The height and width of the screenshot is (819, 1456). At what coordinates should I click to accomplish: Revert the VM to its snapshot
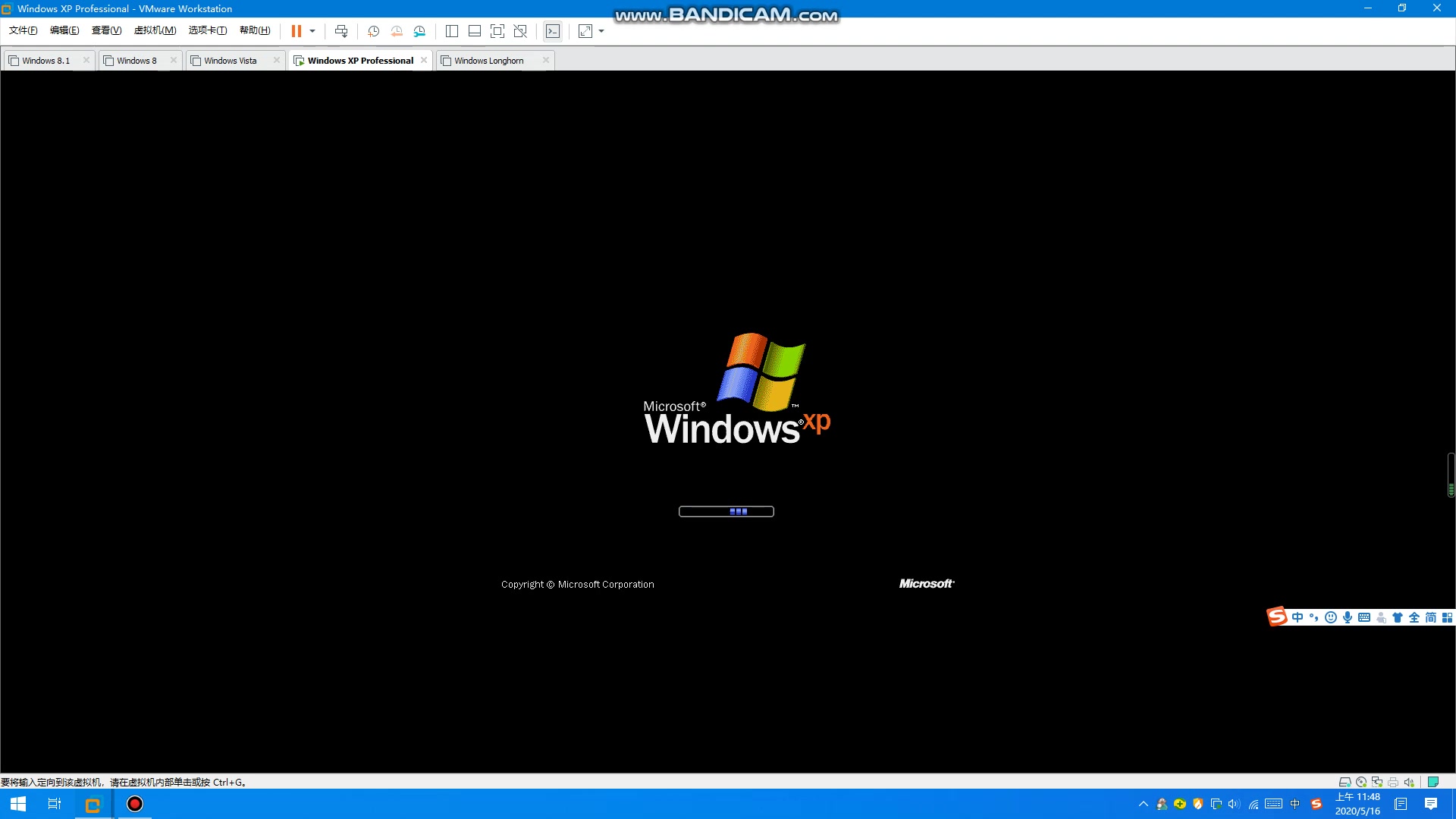[396, 31]
